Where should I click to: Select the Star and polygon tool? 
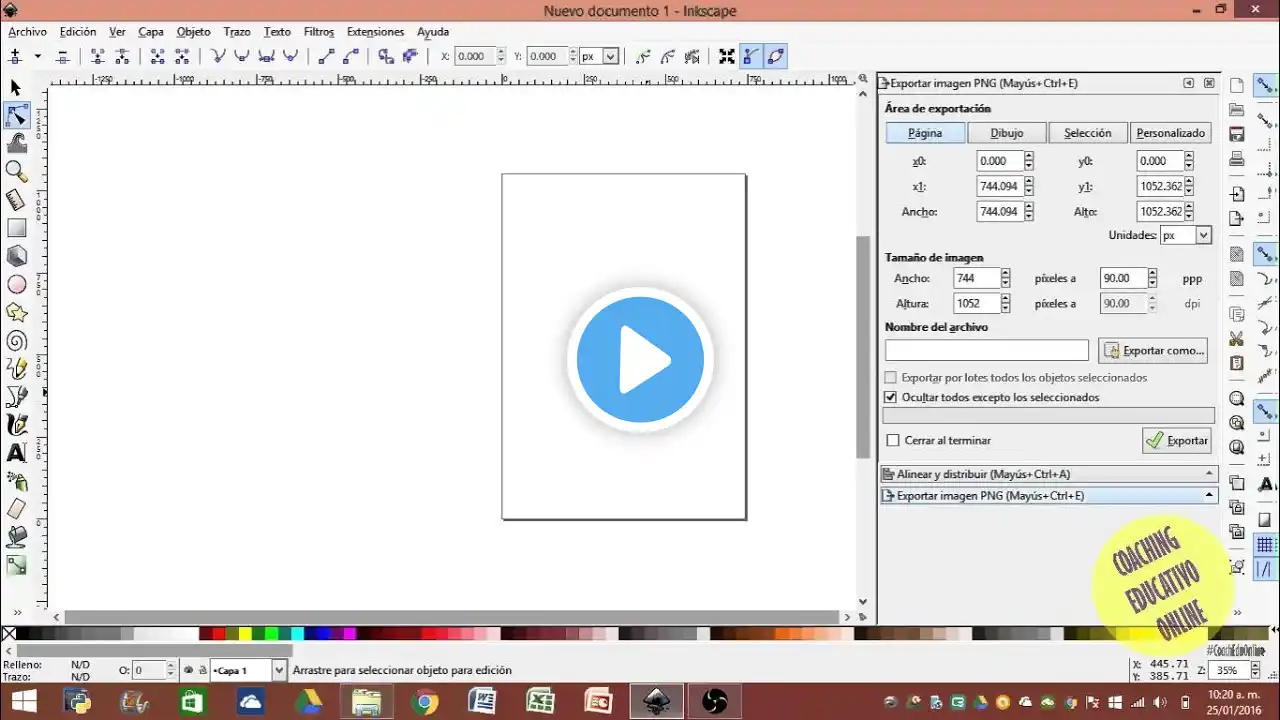tap(16, 313)
